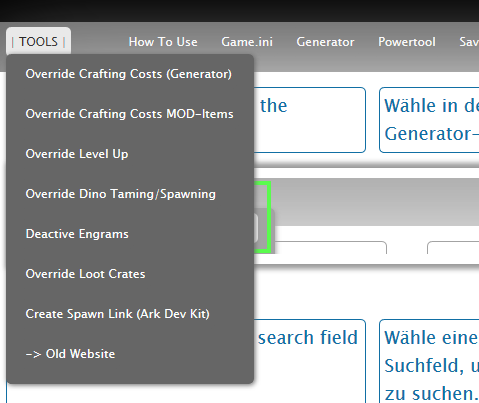Click the green-outlined highlighted field
Image resolution: width=479 pixels, height=403 pixels.
click(x=262, y=217)
